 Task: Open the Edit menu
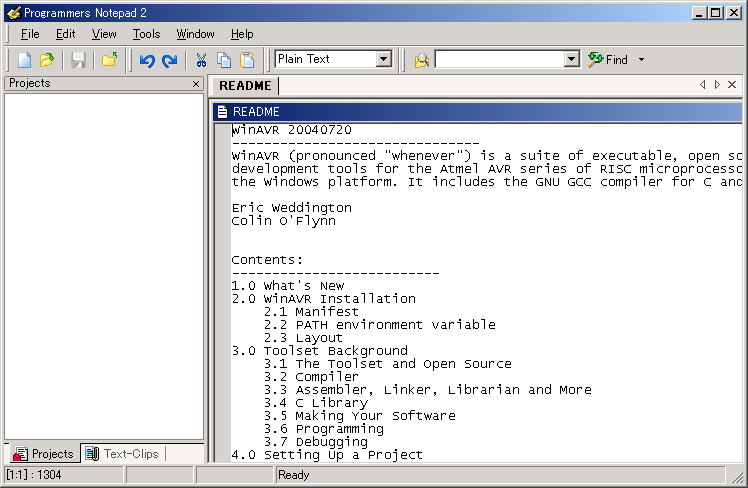point(65,34)
